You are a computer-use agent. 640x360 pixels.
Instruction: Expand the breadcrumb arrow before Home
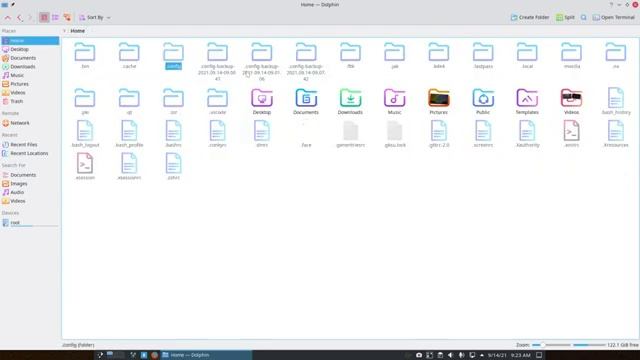click(64, 31)
